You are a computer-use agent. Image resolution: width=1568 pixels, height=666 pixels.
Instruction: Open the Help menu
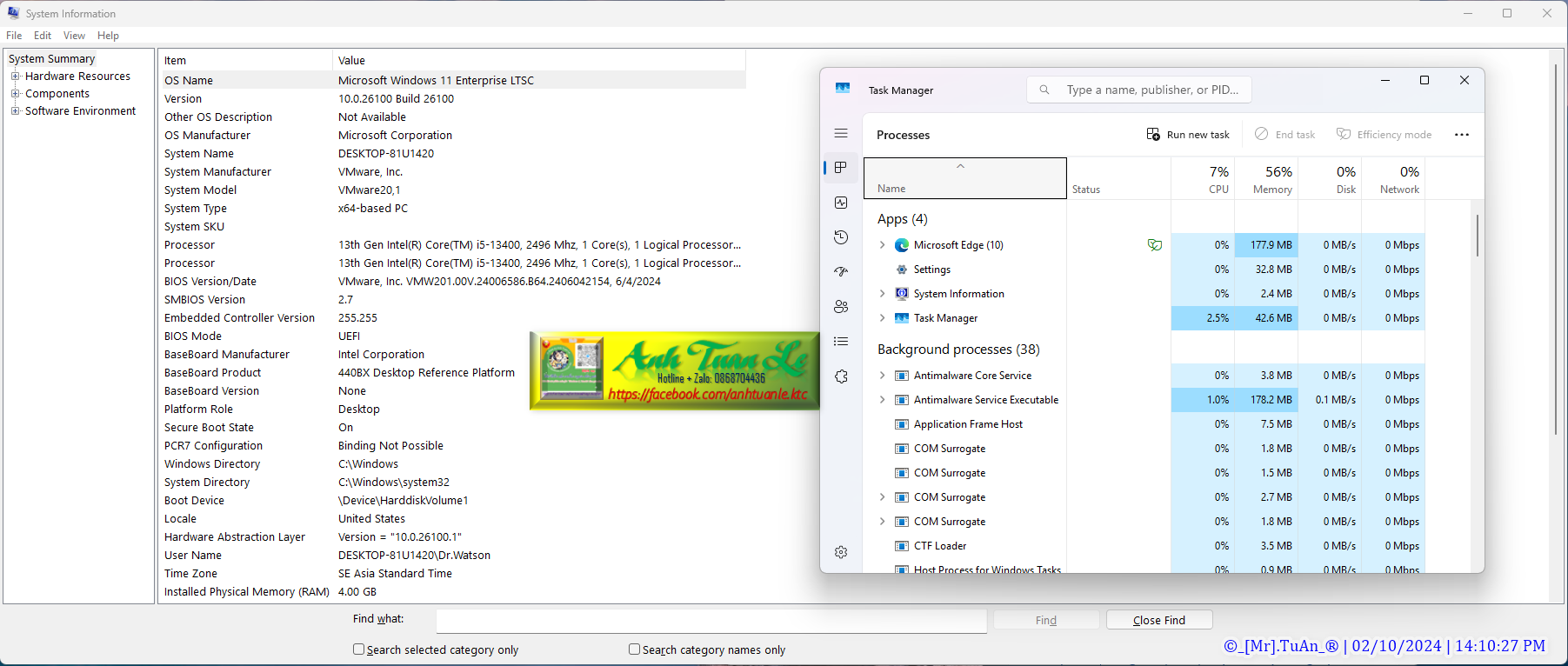coord(108,36)
